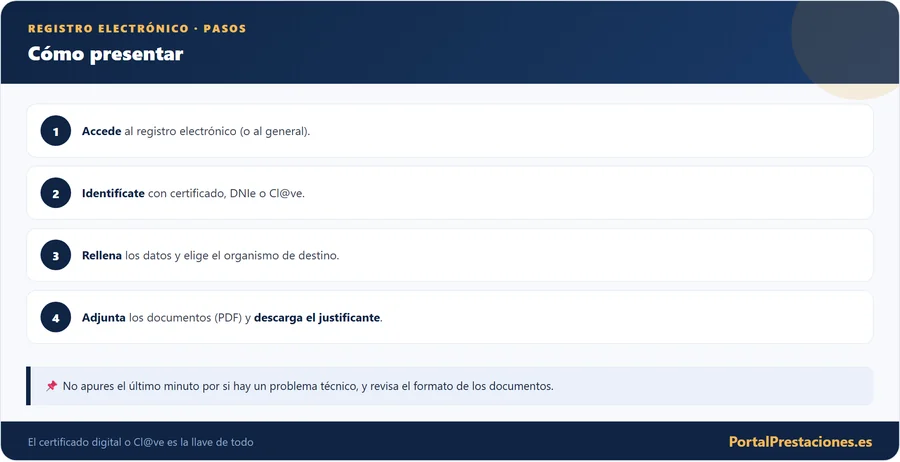Image resolution: width=900 pixels, height=462 pixels.
Task: Click the PortalPrestaciones.es footer brand
Action: [800, 442]
